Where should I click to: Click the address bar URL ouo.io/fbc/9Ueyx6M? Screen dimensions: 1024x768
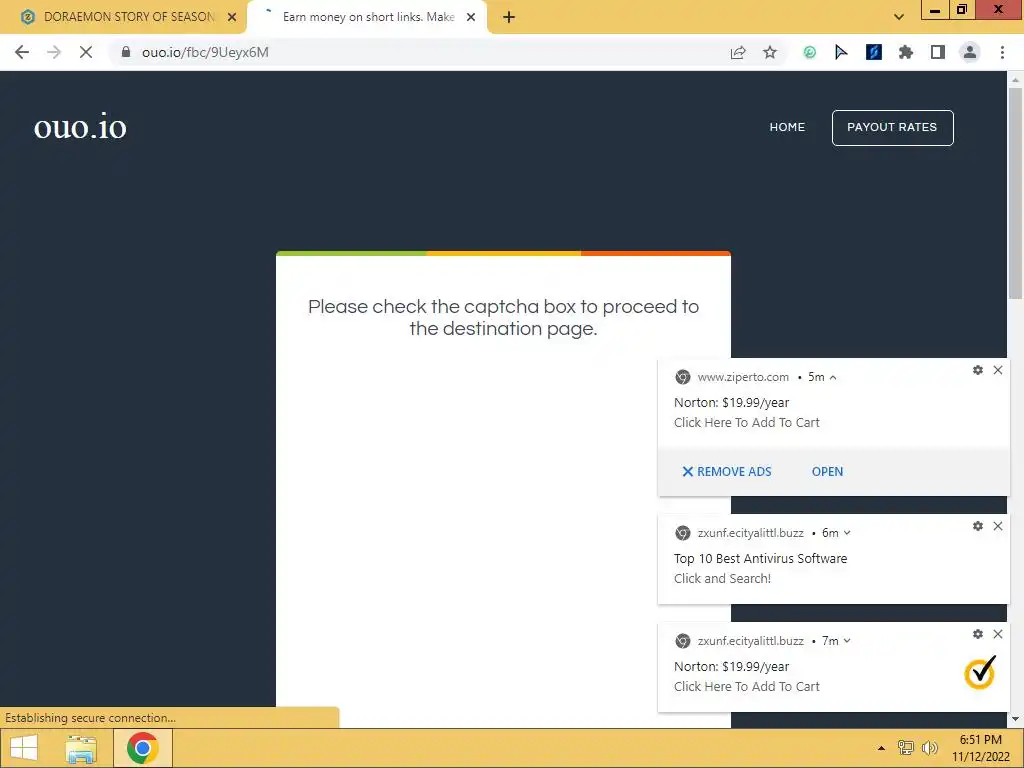click(205, 52)
